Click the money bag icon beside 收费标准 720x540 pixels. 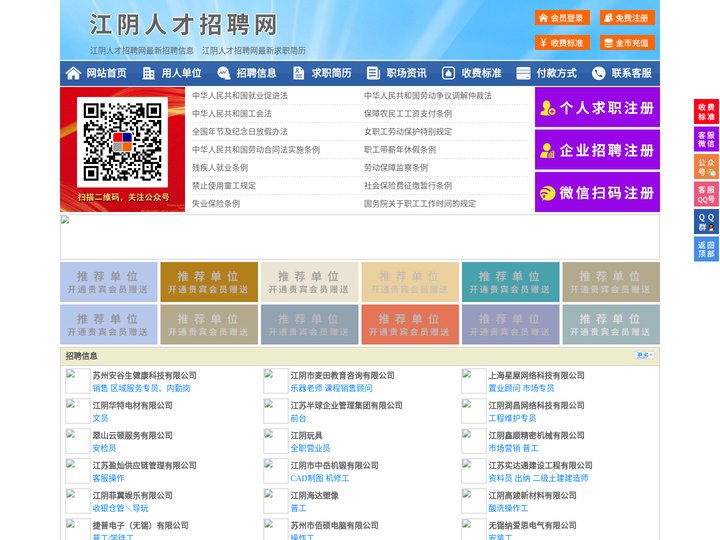tap(448, 73)
